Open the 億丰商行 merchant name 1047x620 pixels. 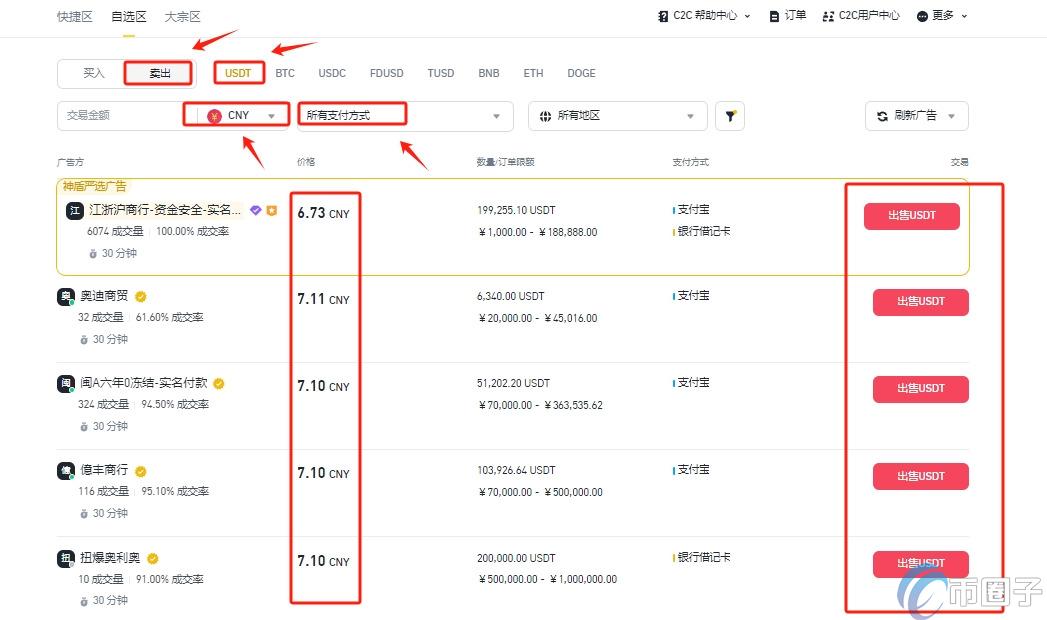[x=104, y=471]
